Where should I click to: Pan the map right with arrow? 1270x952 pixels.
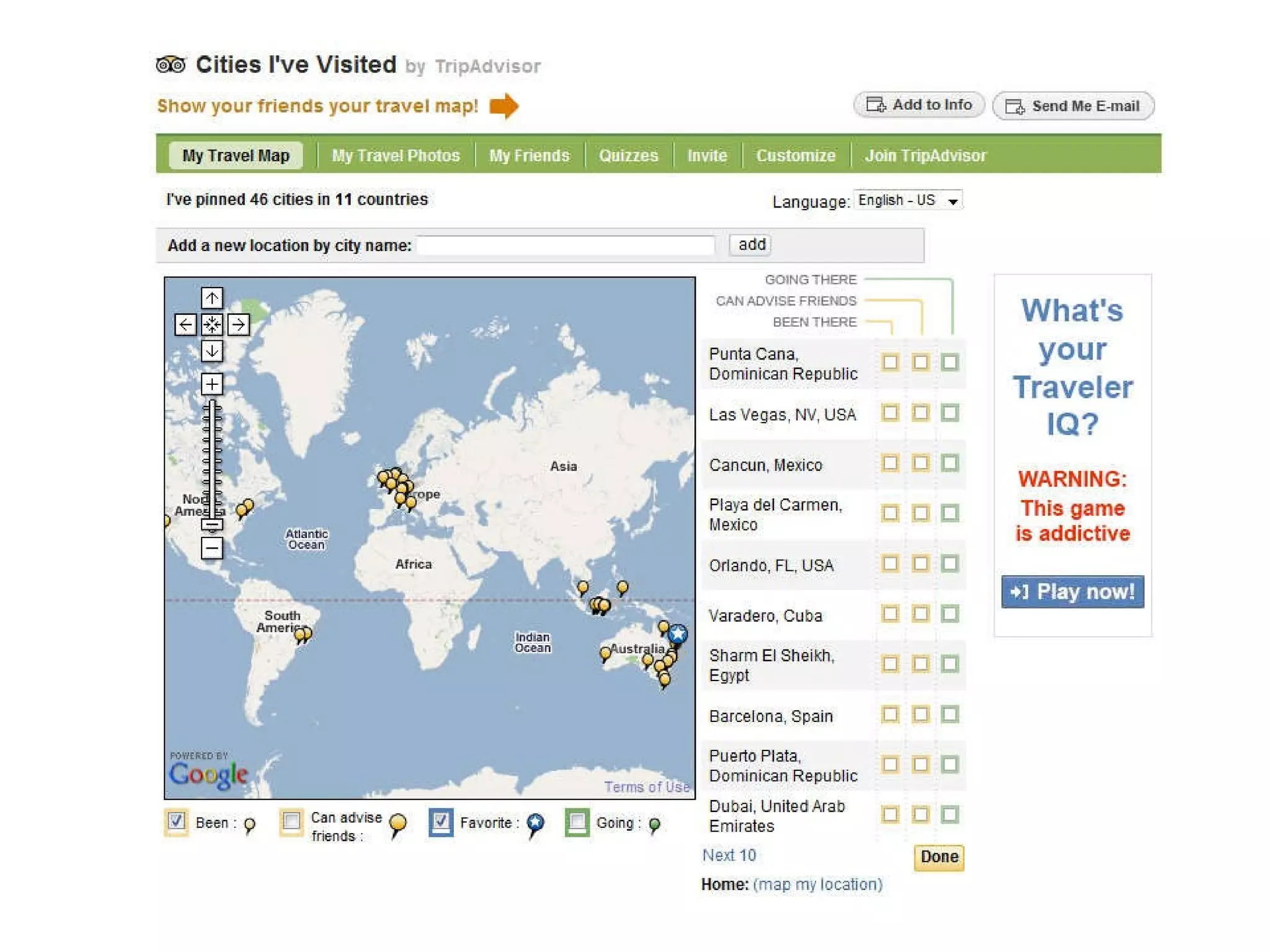pos(238,324)
